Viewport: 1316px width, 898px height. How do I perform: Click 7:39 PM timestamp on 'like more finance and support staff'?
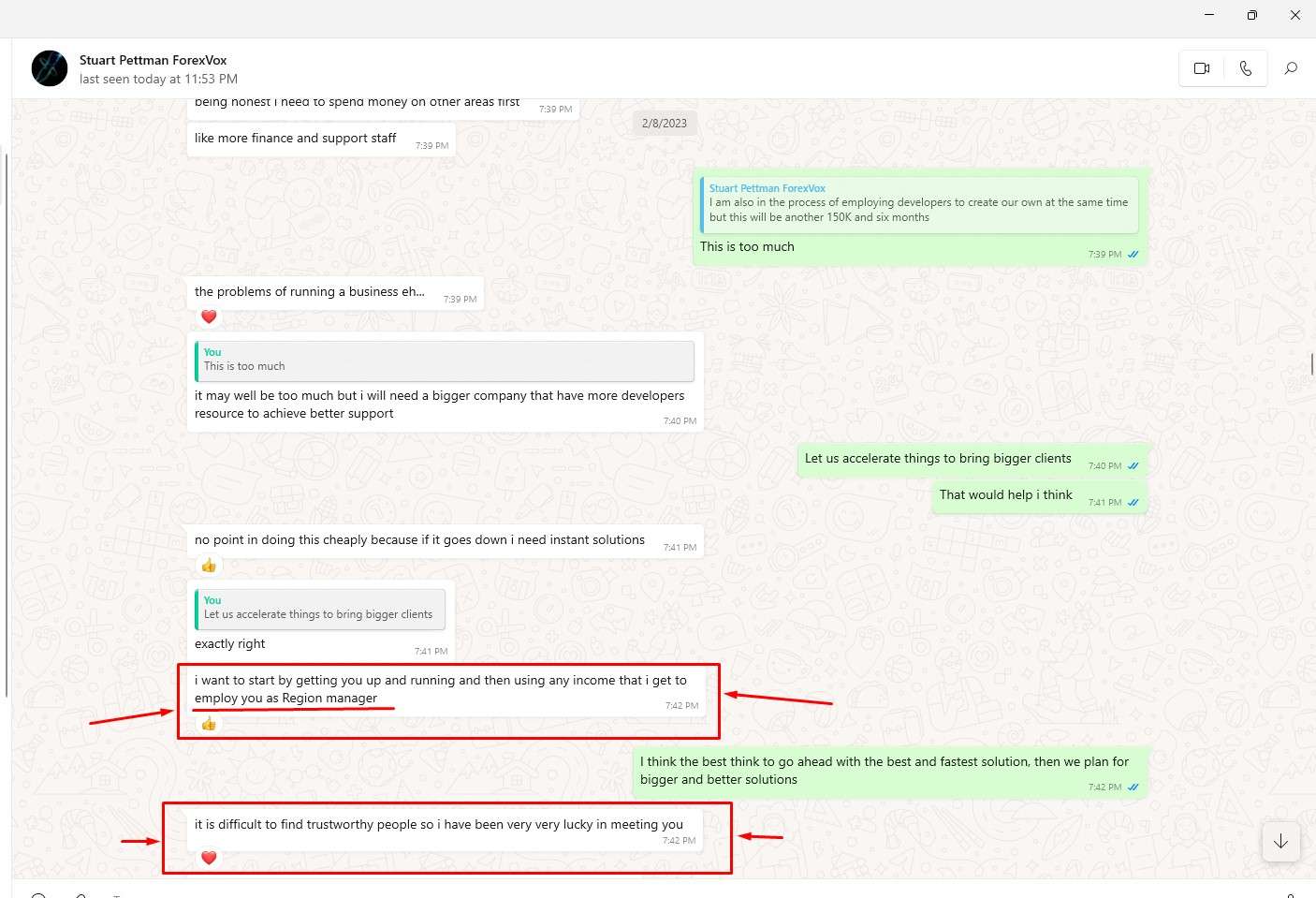pyautogui.click(x=431, y=146)
